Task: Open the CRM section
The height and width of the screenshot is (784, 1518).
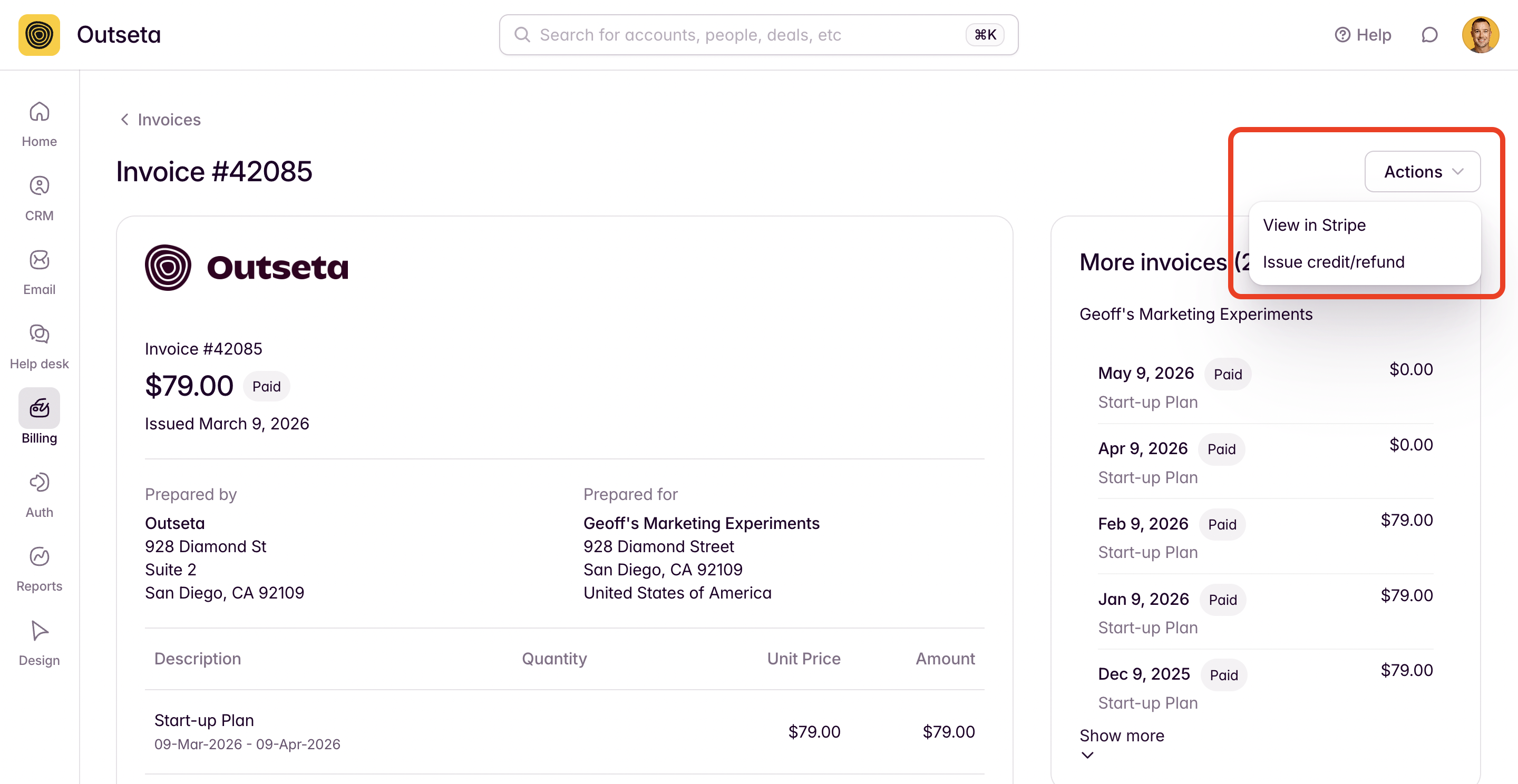Action: [x=39, y=199]
